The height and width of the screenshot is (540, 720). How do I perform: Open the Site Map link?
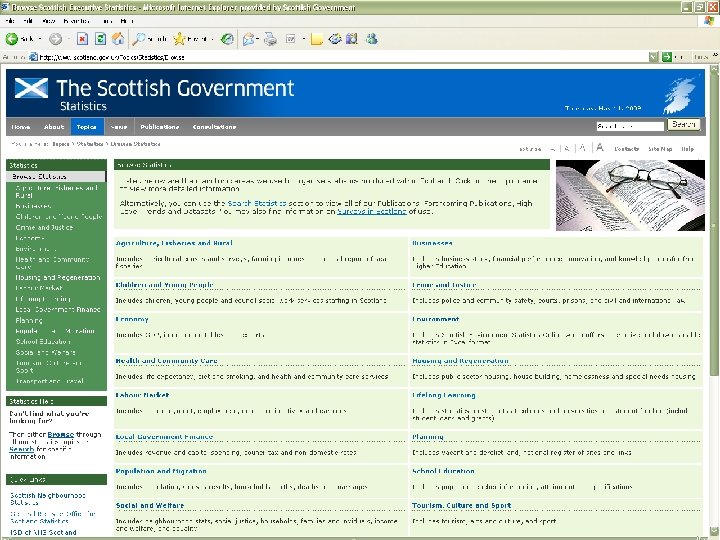(660, 149)
